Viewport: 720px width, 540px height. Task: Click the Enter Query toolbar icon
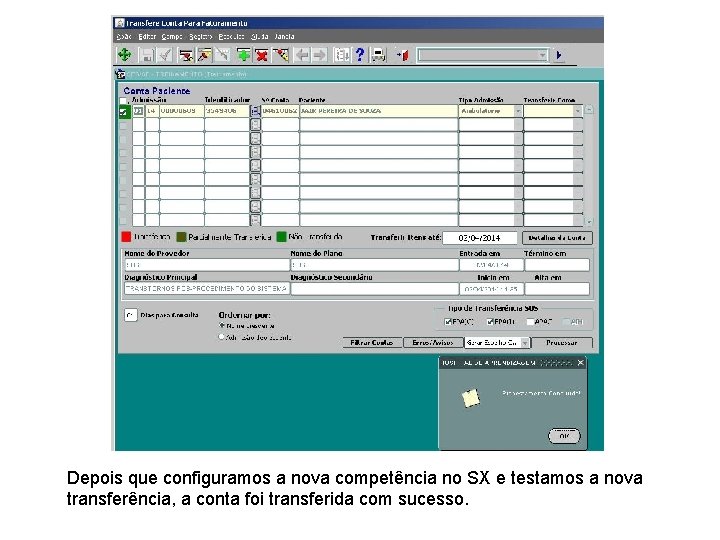[186, 56]
